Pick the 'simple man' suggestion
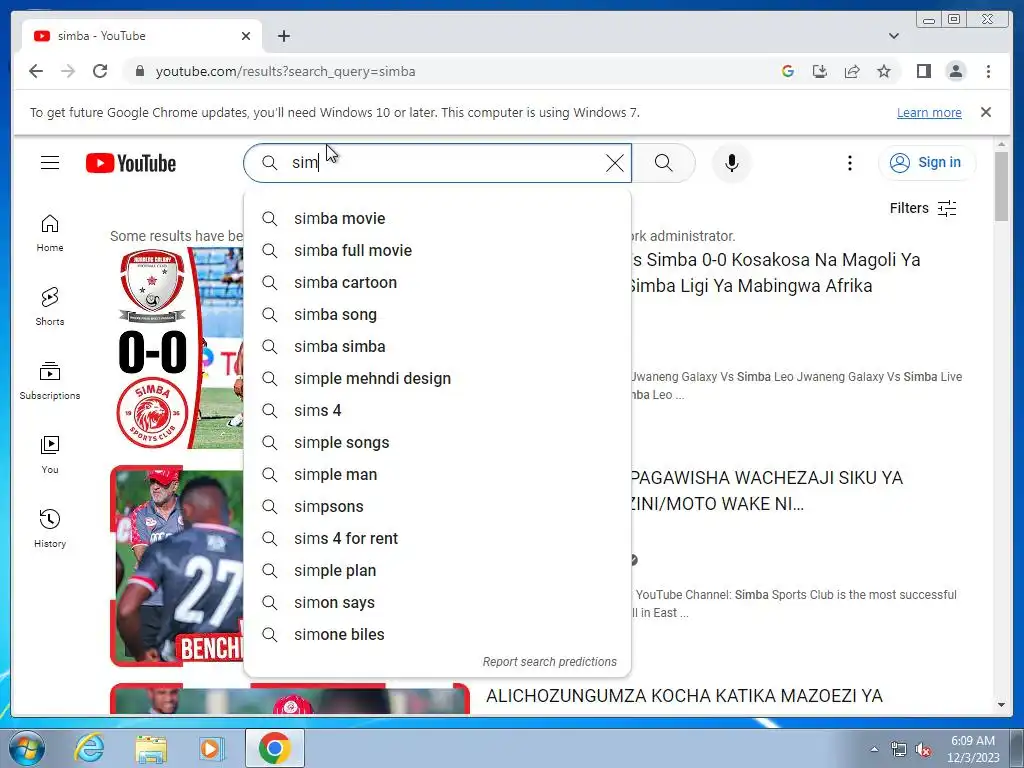Screen dimensions: 1024x768 coord(437,474)
